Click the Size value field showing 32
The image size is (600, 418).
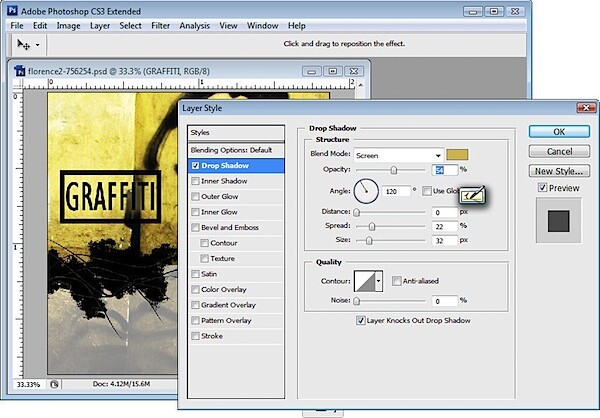pos(445,241)
